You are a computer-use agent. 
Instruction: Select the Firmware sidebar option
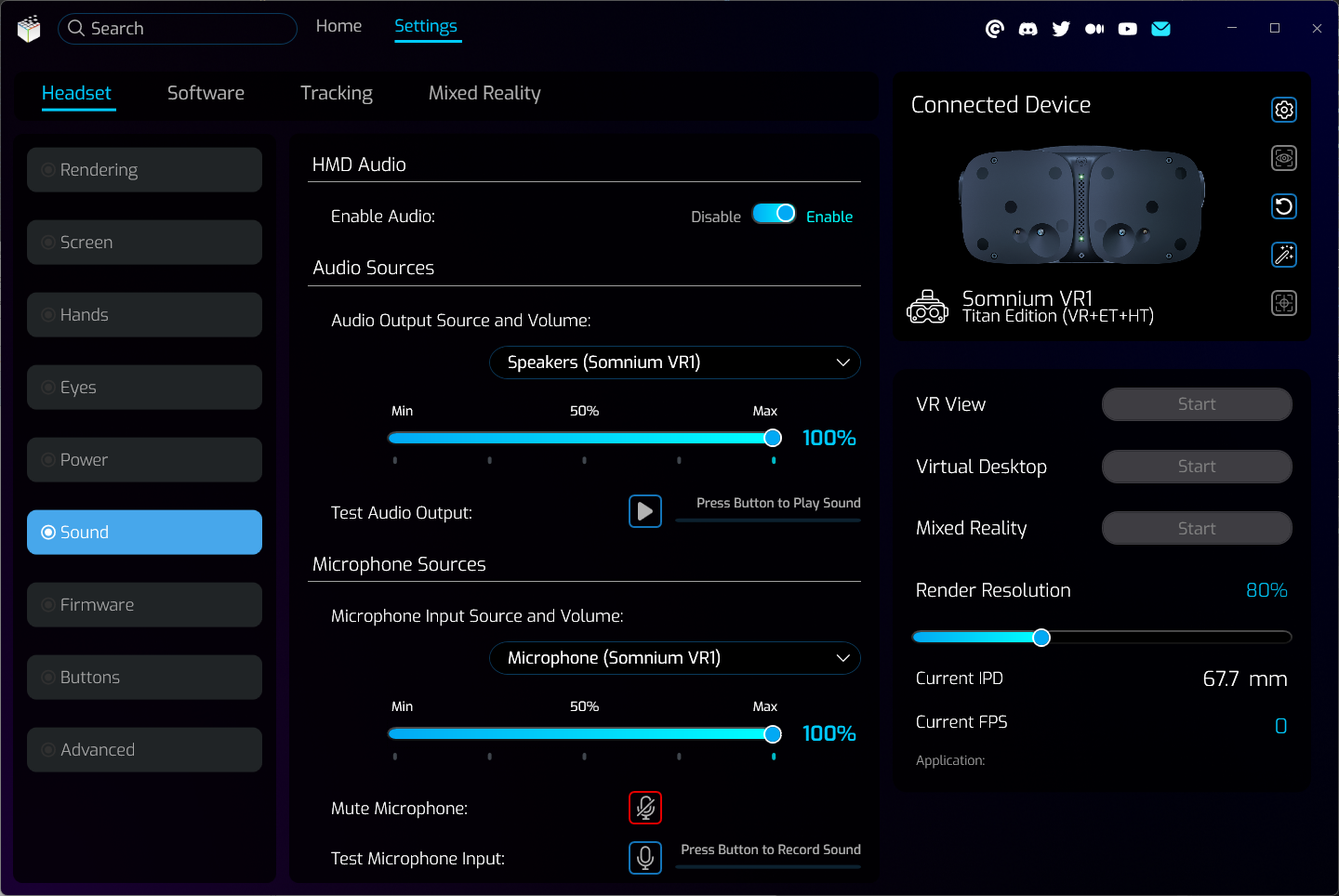[x=144, y=605]
